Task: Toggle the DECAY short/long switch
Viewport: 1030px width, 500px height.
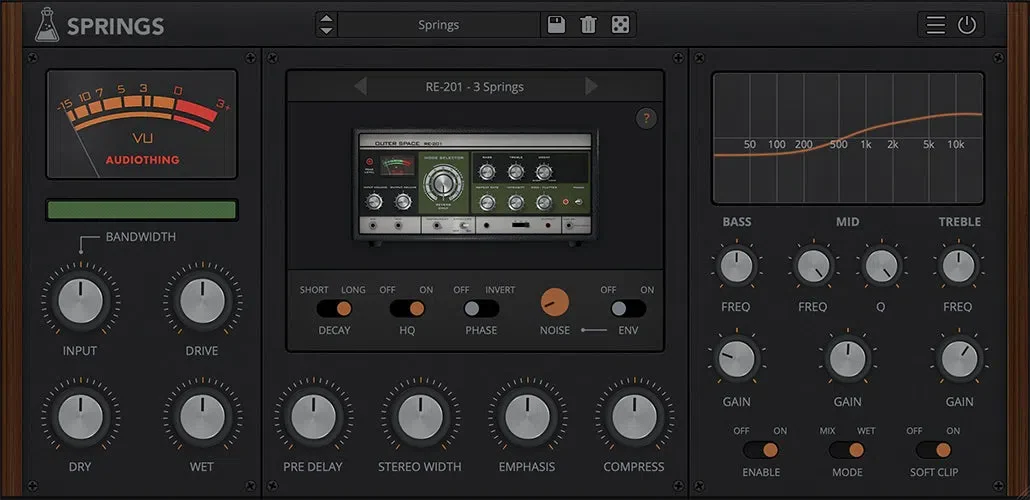Action: [x=334, y=309]
